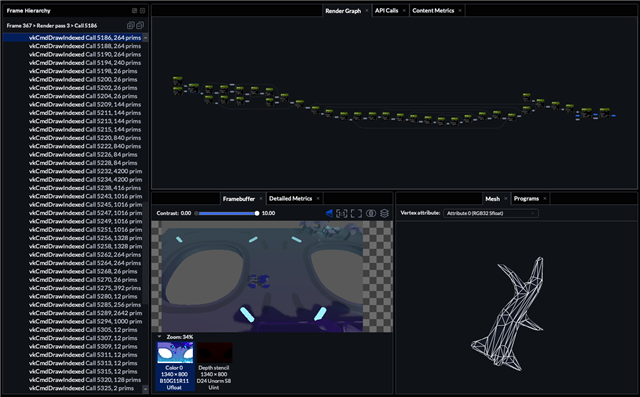Select vkCmdDrawIndexed Call 5289, 2642 prims
640x397 pixels.
73,313
